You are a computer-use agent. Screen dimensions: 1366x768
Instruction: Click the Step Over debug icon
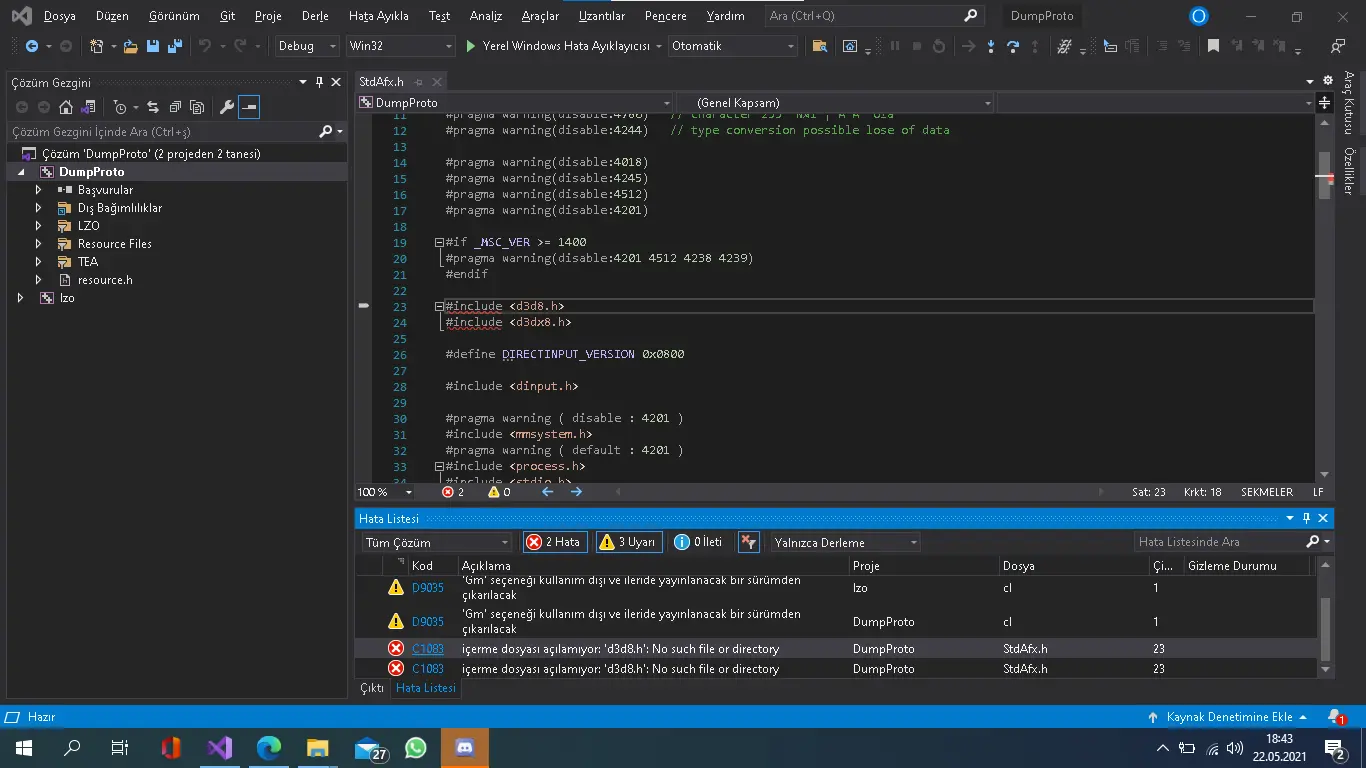tap(1013, 46)
